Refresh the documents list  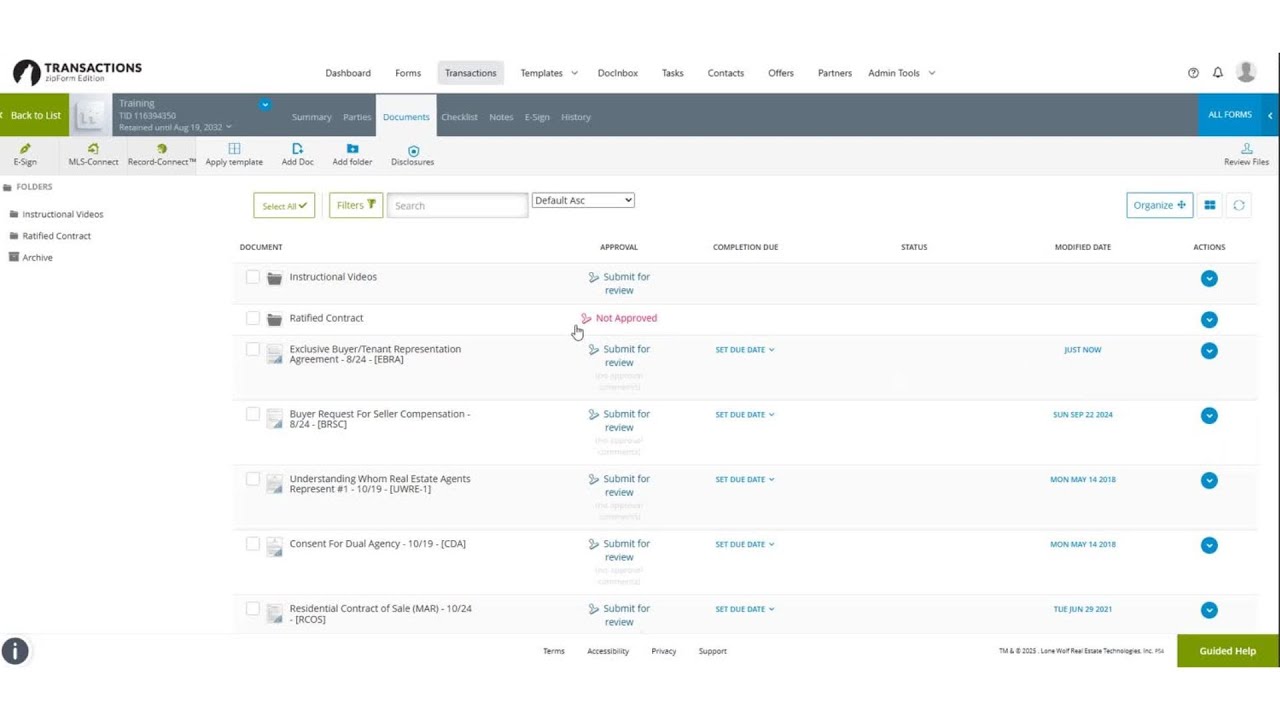(x=1239, y=205)
